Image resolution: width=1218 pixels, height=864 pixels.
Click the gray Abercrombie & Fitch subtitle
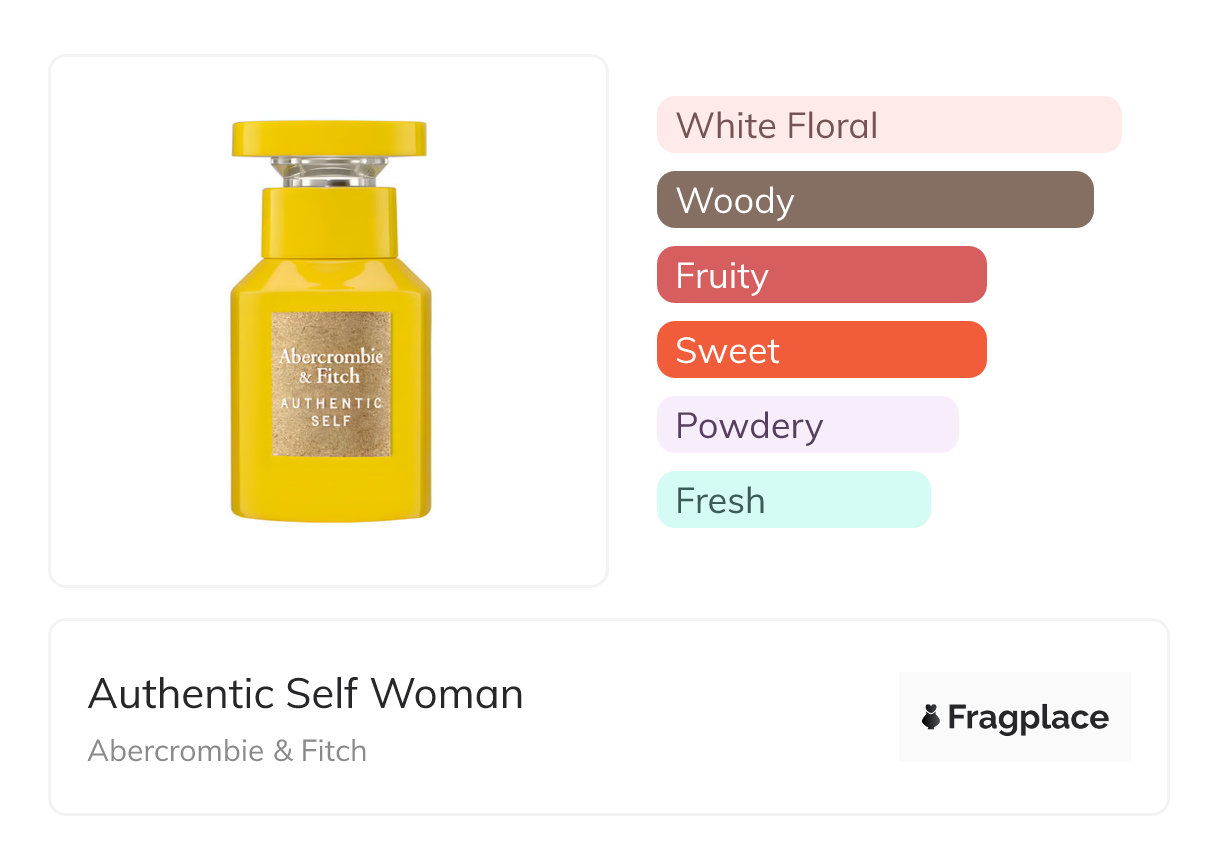click(x=227, y=751)
